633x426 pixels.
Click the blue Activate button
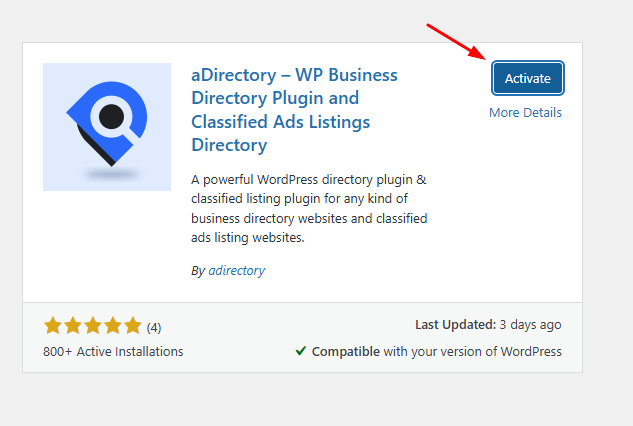coord(527,79)
